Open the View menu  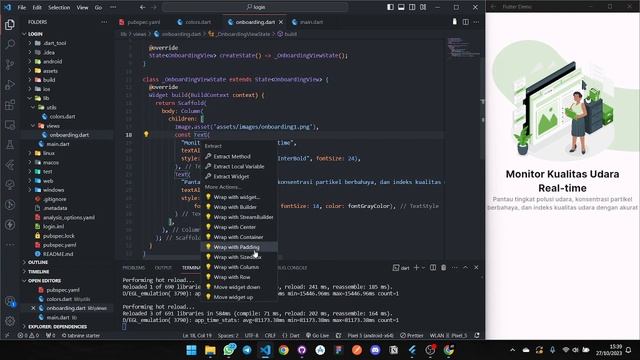[x=82, y=7]
